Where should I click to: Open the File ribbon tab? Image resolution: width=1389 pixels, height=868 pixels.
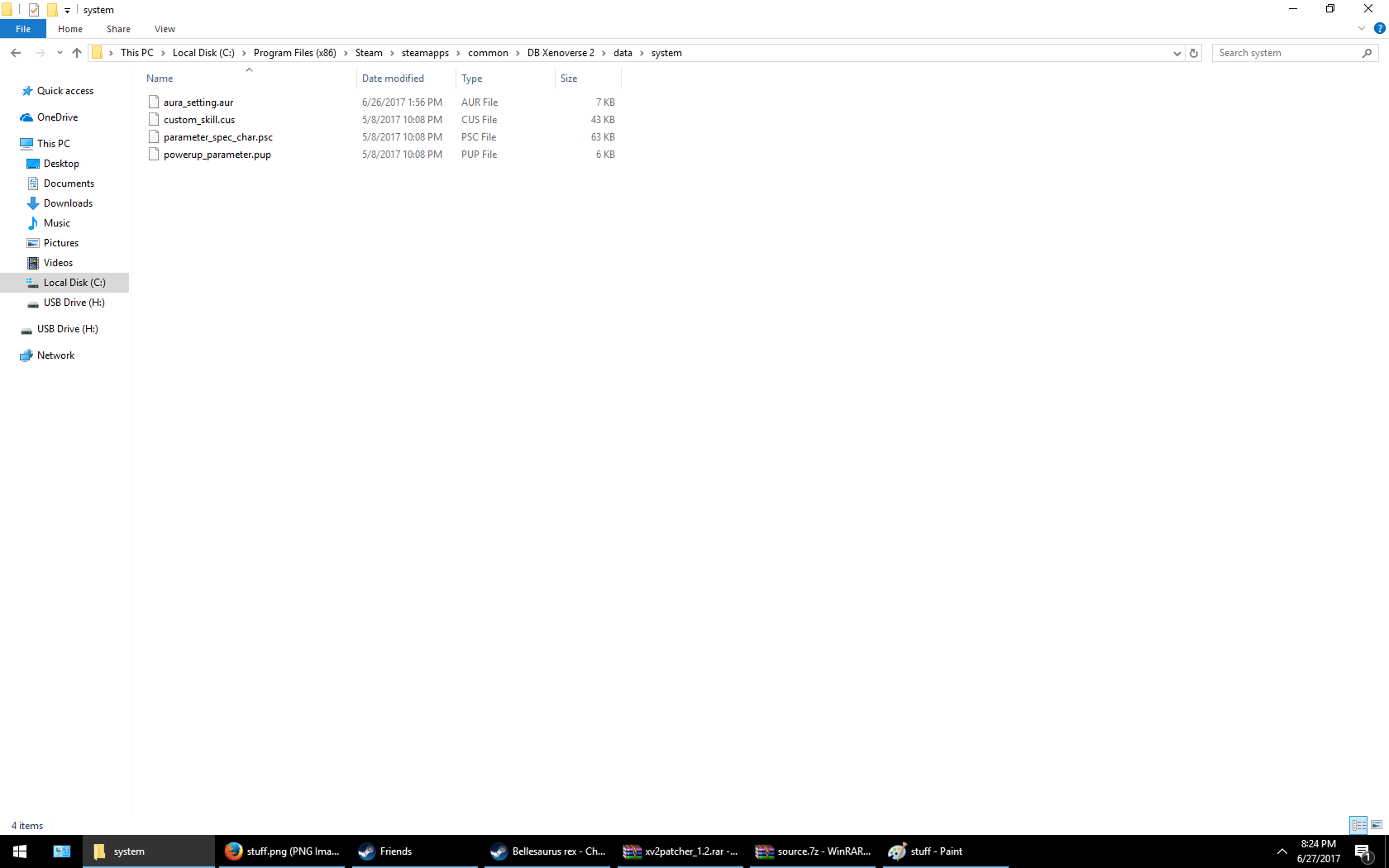pos(23,29)
